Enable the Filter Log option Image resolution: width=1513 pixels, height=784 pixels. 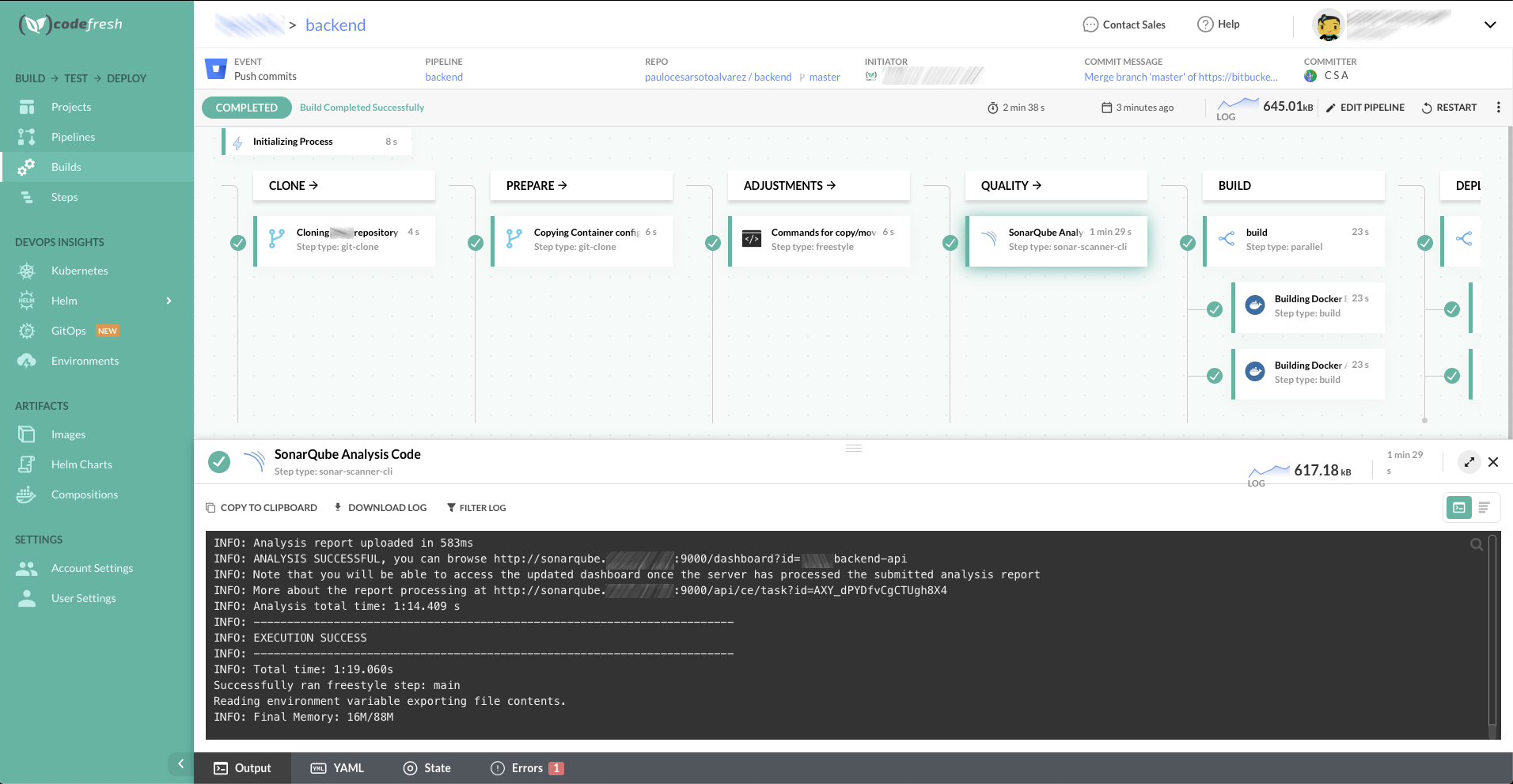click(x=476, y=507)
